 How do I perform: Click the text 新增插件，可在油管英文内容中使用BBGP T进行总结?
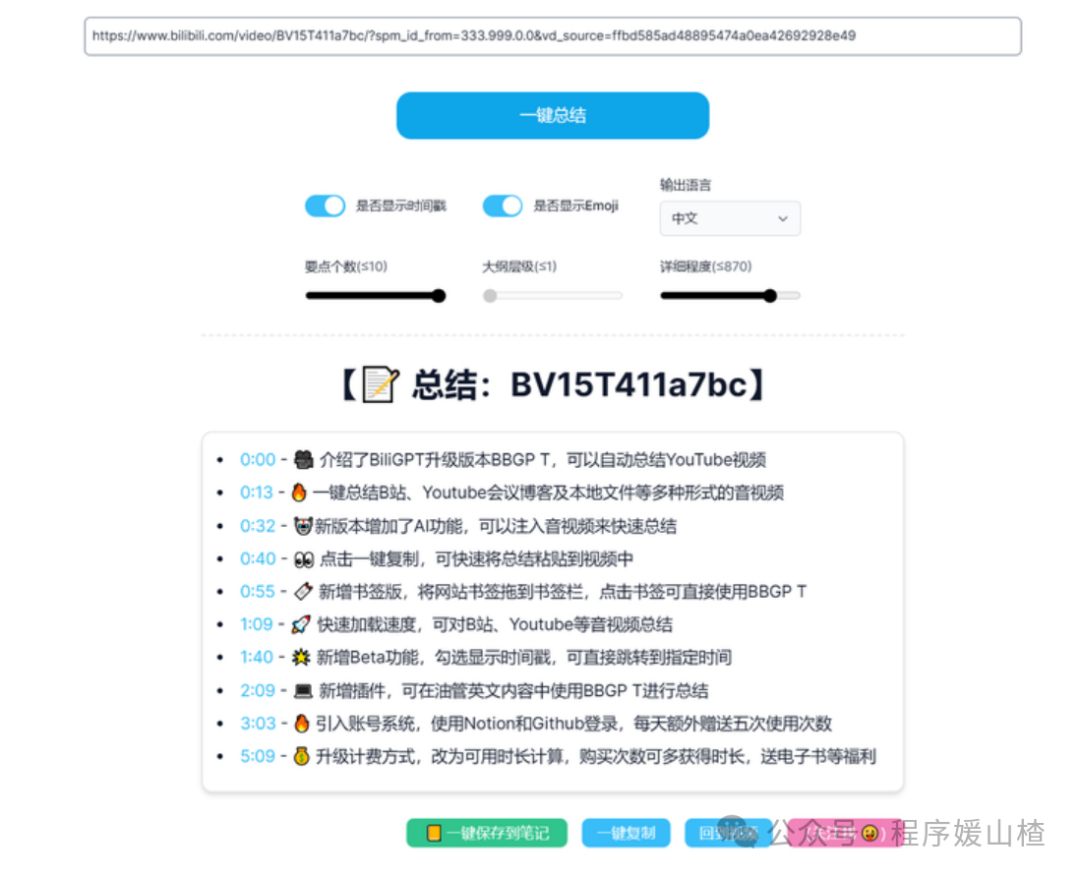[514, 691]
